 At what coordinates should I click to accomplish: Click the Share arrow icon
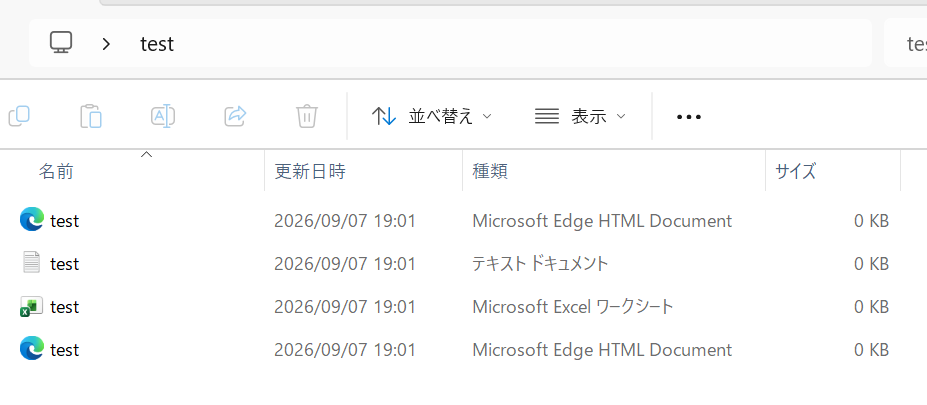pyautogui.click(x=235, y=116)
